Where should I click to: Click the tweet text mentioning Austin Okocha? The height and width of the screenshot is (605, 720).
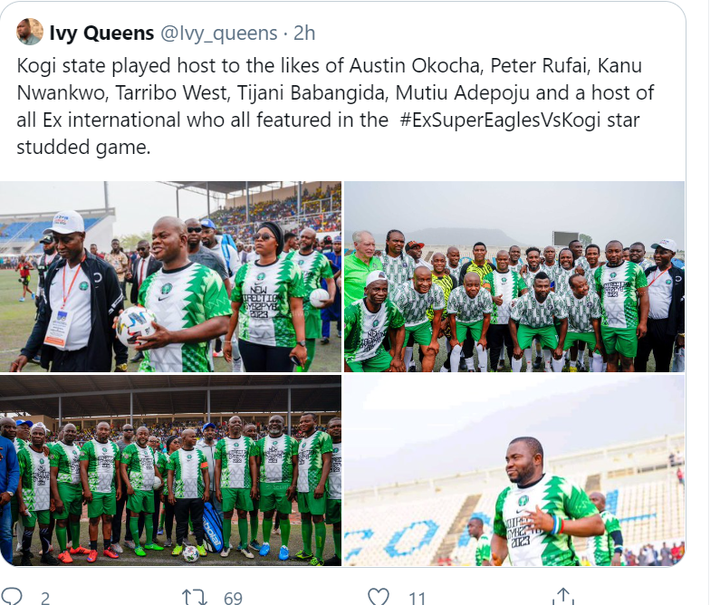[x=335, y=106]
